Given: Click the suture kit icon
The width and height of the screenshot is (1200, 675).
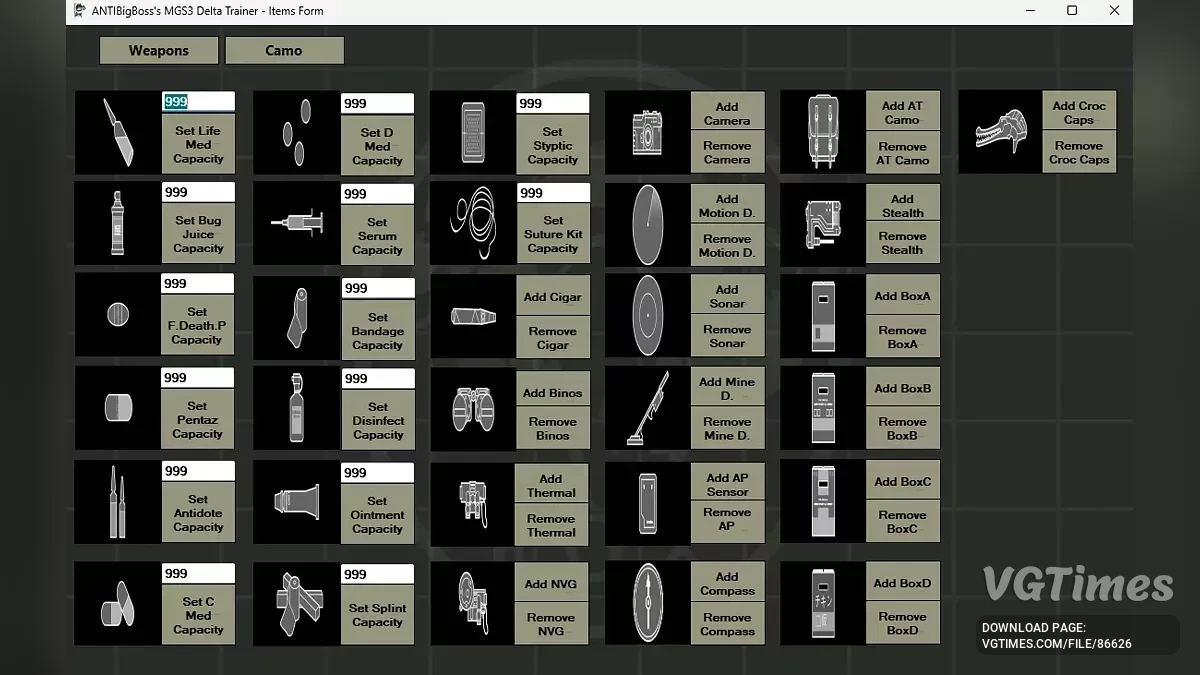Looking at the screenshot, I should click(x=472, y=222).
